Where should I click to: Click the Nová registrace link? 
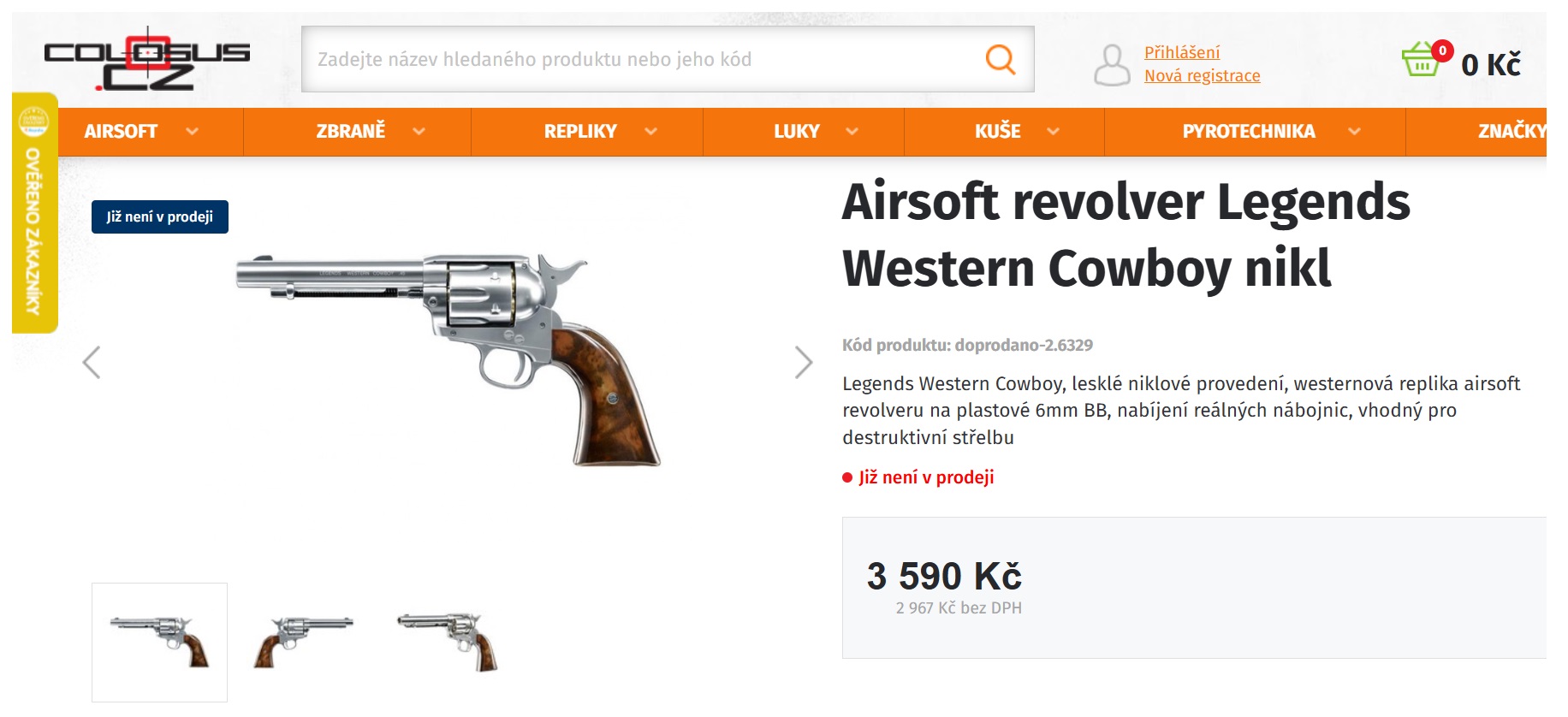pyautogui.click(x=1203, y=75)
